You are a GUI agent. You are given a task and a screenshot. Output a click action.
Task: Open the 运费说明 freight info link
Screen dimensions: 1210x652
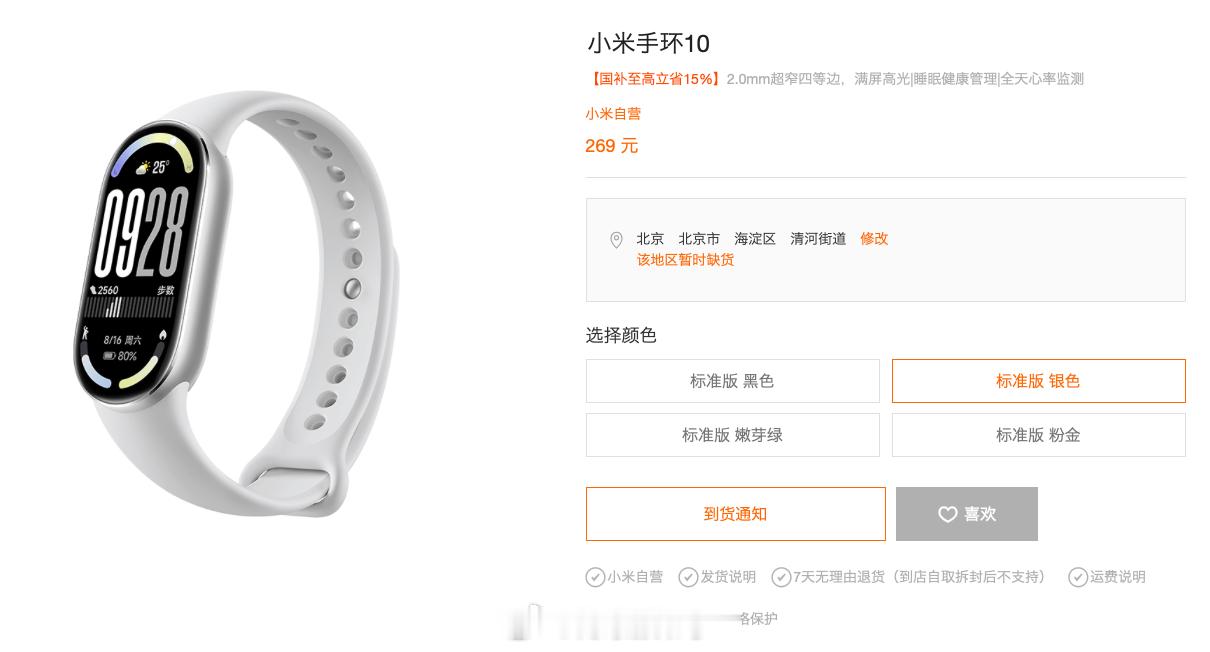pyautogui.click(x=1118, y=577)
